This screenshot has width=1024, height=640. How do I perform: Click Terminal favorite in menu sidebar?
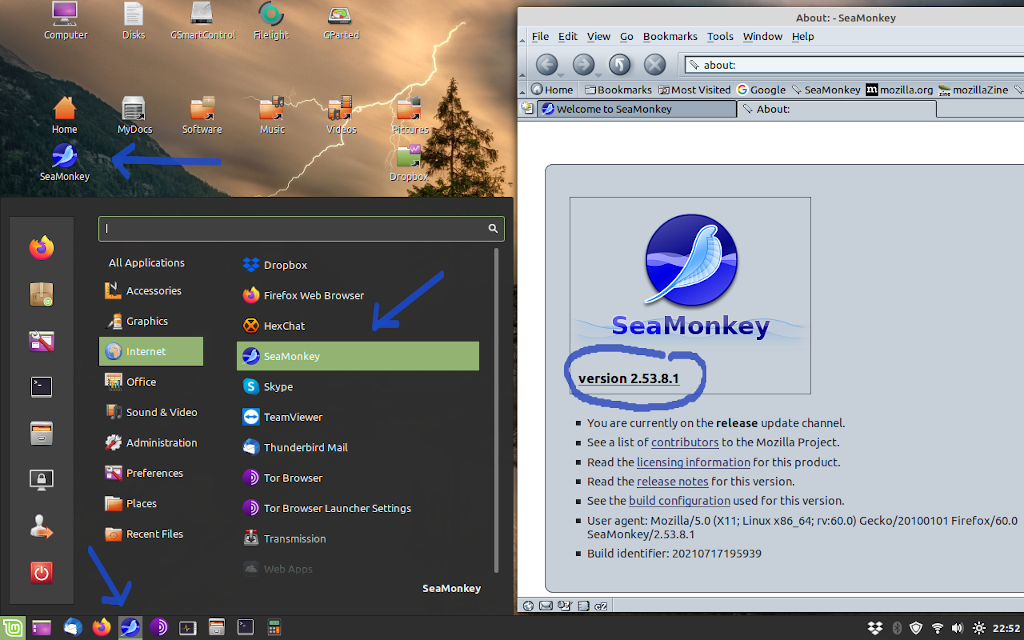pyautogui.click(x=41, y=387)
